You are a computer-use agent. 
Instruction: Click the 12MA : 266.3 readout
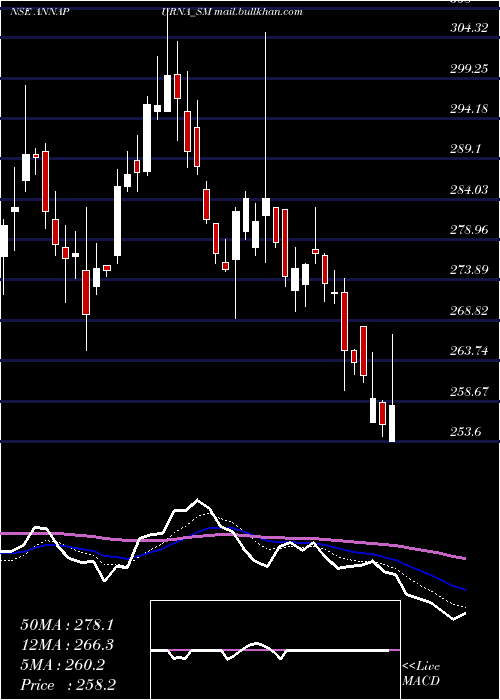coord(67,645)
